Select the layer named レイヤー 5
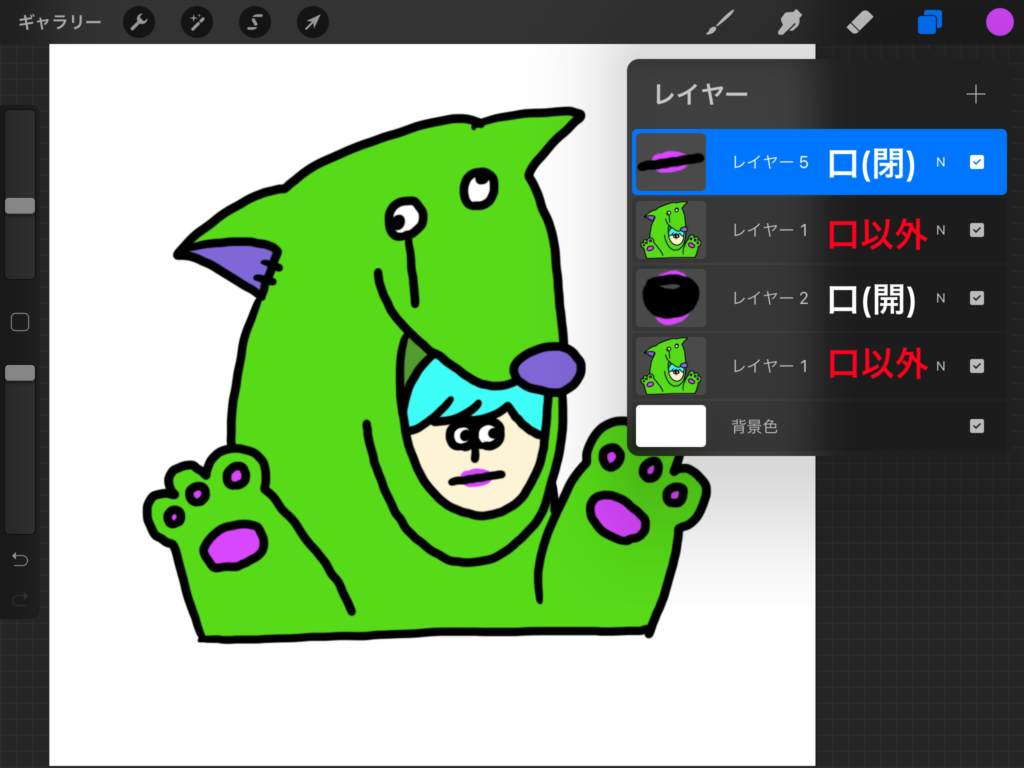 pyautogui.click(x=771, y=162)
